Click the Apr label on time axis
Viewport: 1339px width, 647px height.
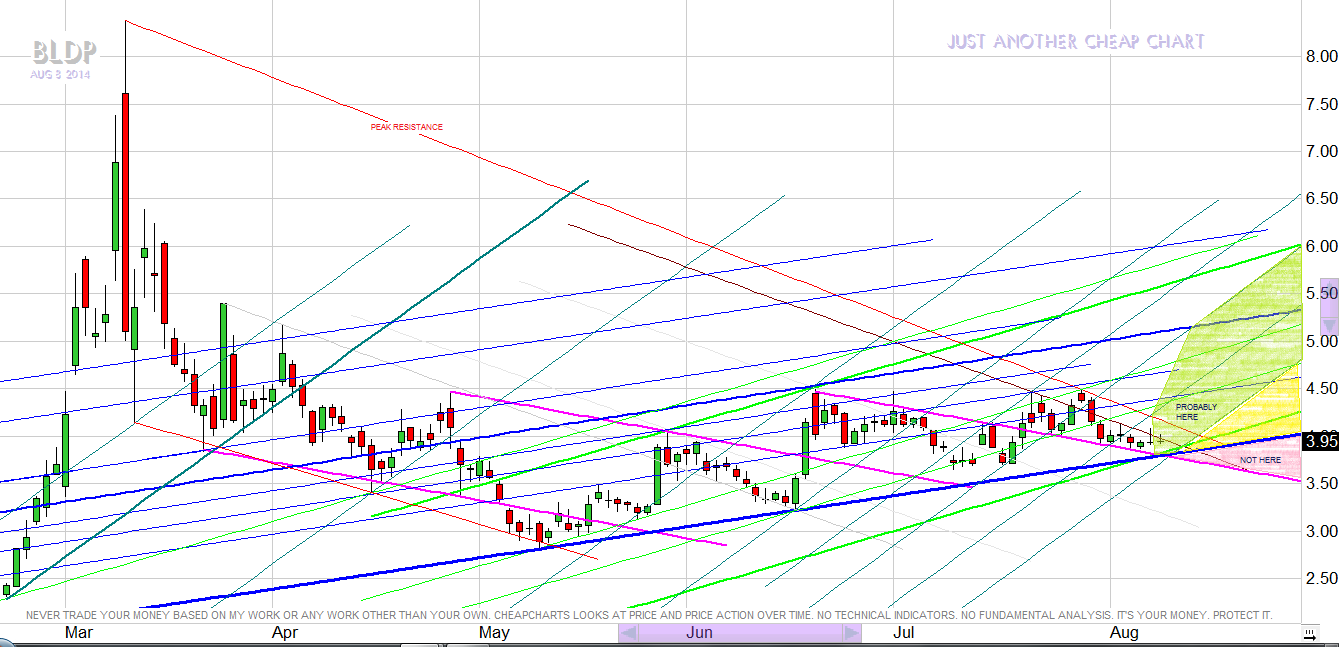[x=285, y=633]
